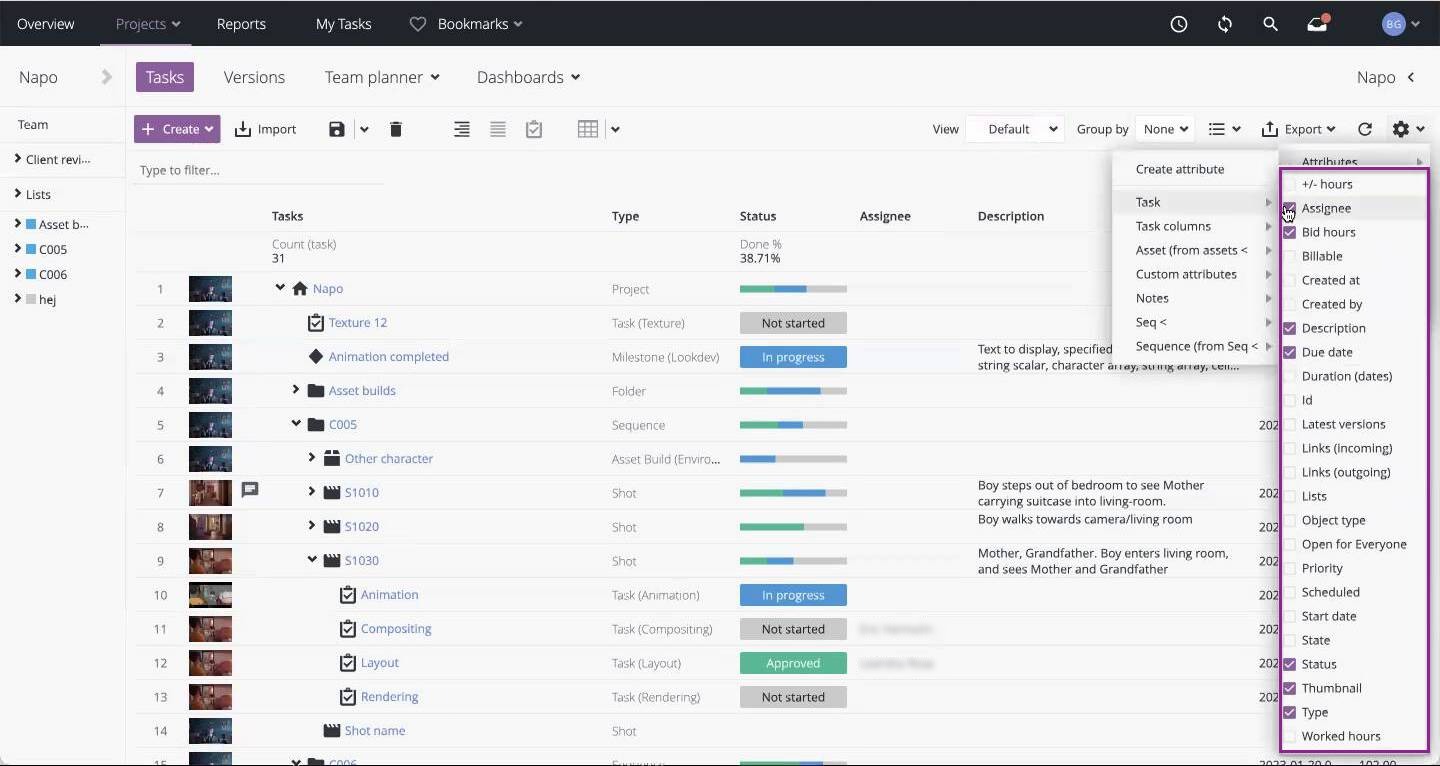Image resolution: width=1440 pixels, height=766 pixels.
Task: Open the Default view dropdown
Action: point(1015,129)
